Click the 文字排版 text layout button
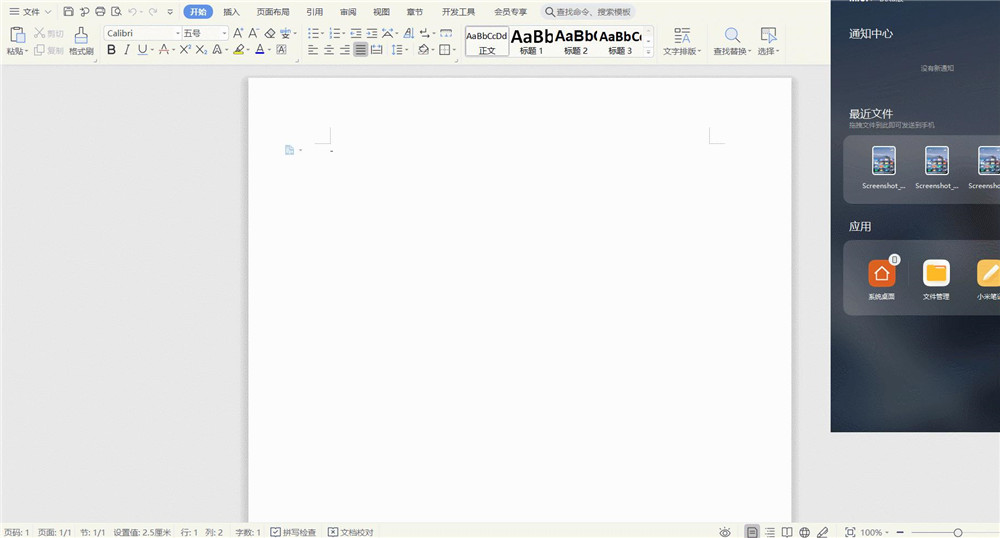Viewport: 1000px width, 538px height. click(x=682, y=41)
